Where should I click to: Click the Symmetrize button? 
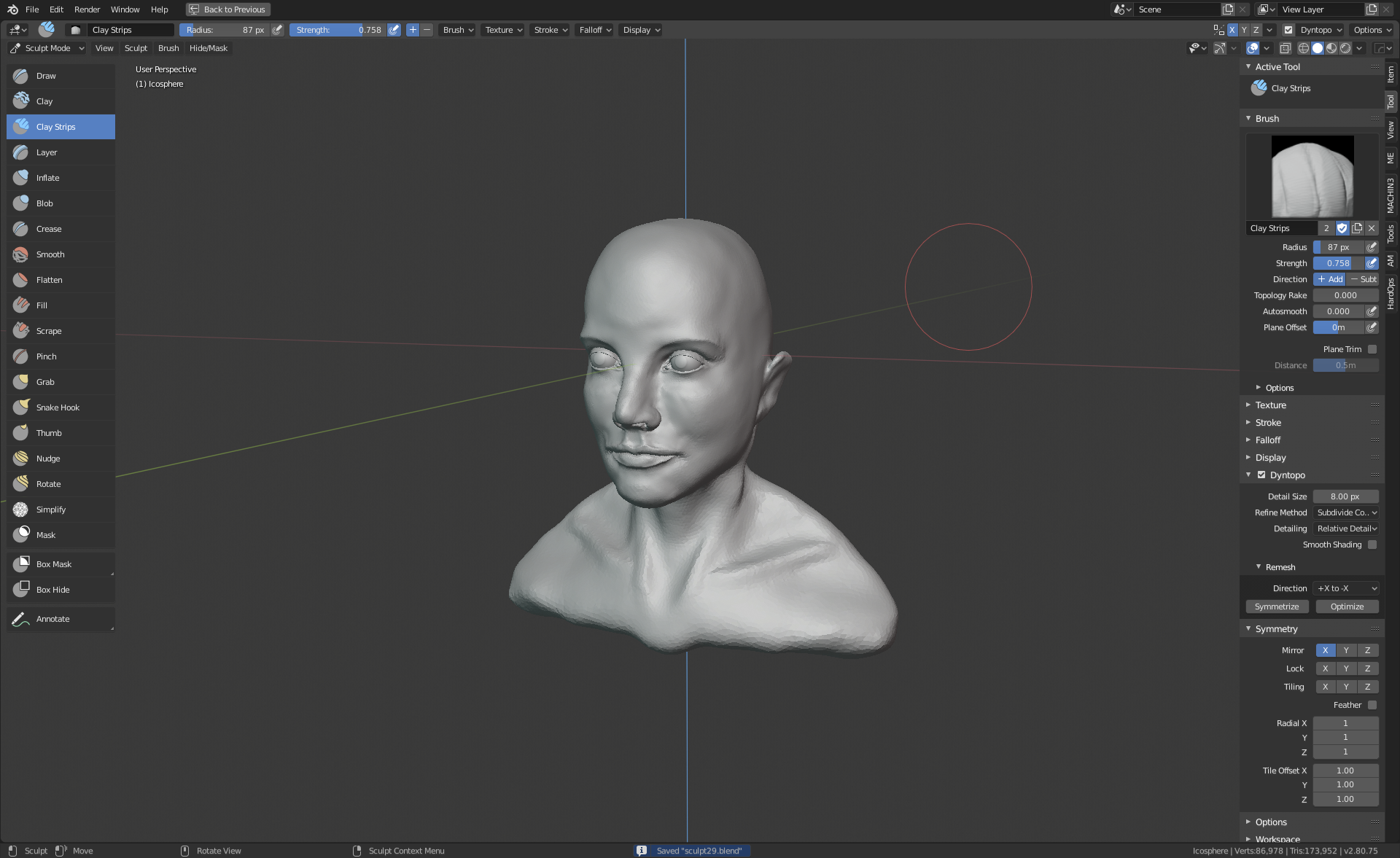click(x=1277, y=607)
